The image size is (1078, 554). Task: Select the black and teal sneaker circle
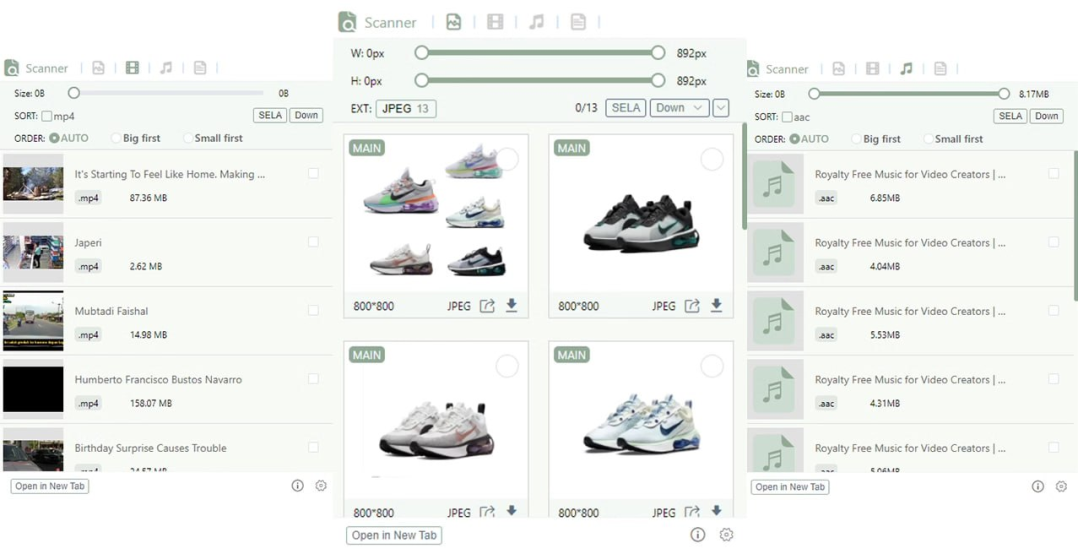(712, 159)
